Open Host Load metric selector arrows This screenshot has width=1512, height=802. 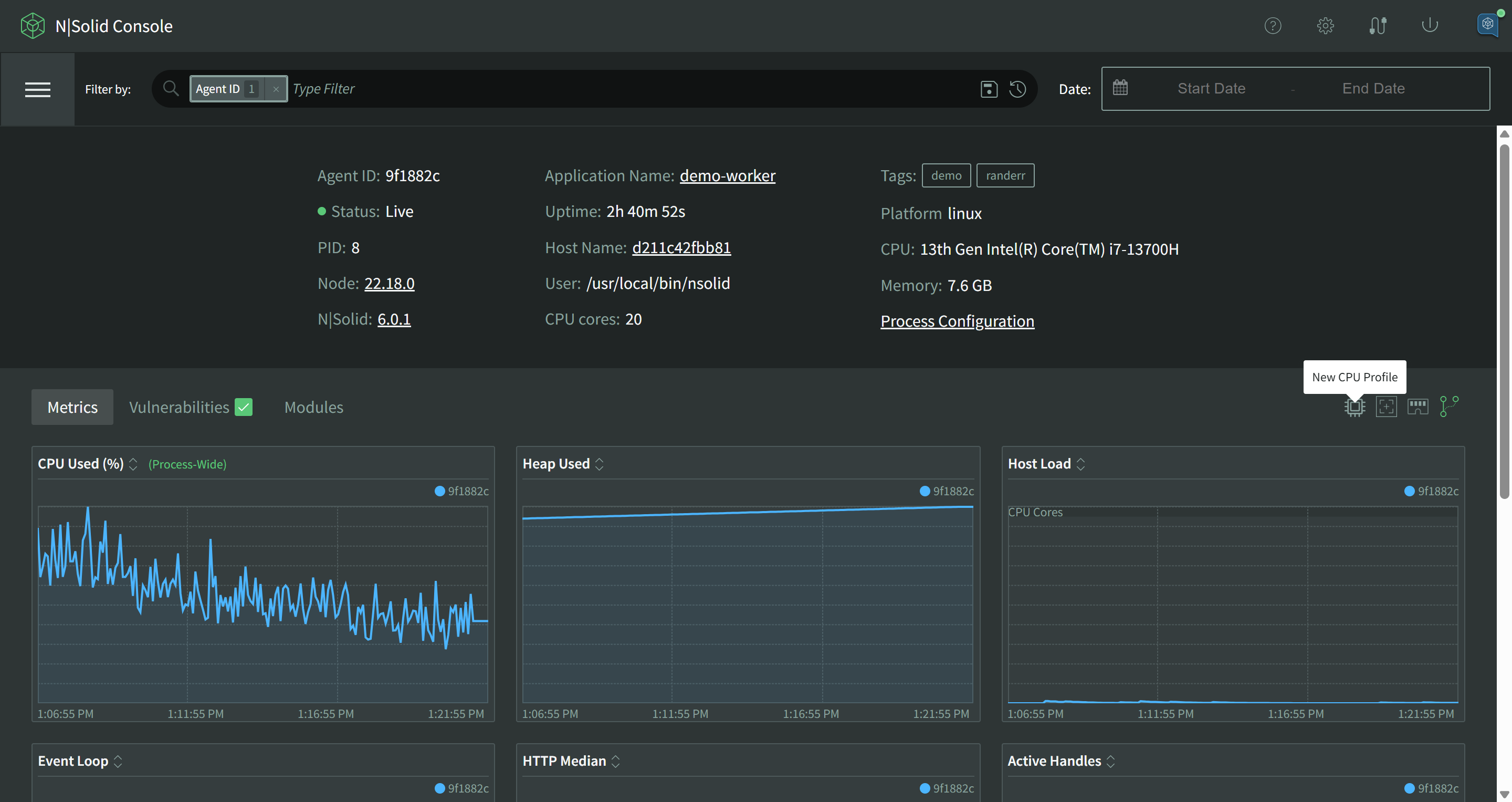pyautogui.click(x=1080, y=464)
